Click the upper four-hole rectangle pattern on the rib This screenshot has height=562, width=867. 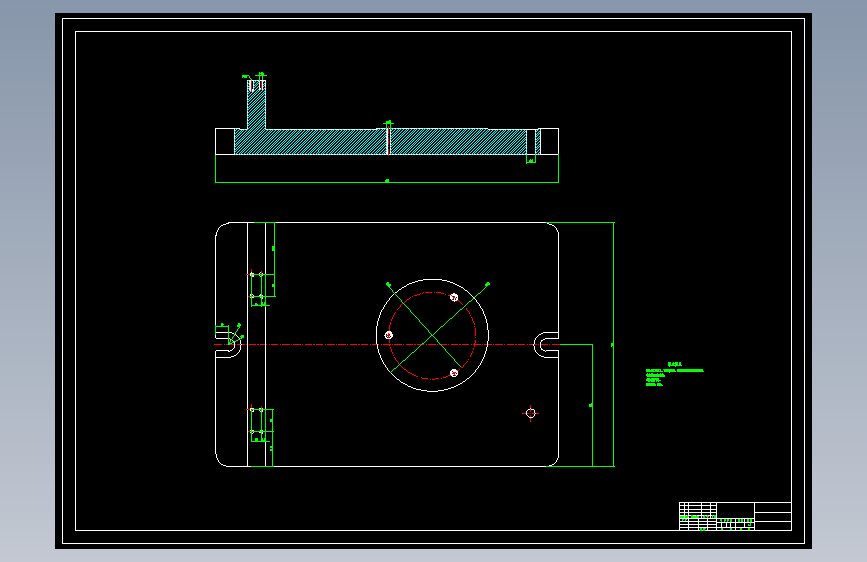pos(257,285)
